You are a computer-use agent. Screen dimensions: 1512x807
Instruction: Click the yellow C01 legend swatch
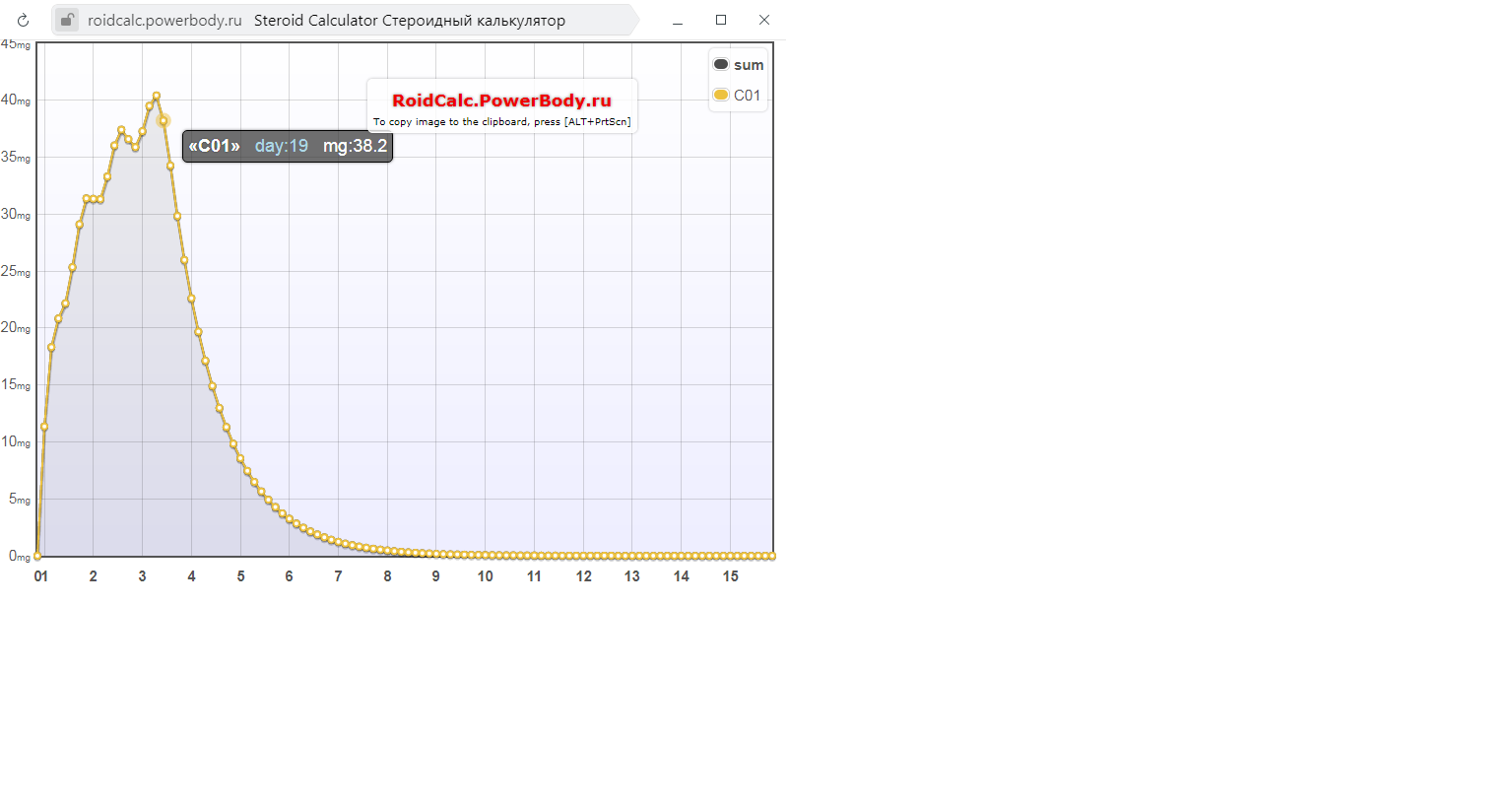[721, 95]
